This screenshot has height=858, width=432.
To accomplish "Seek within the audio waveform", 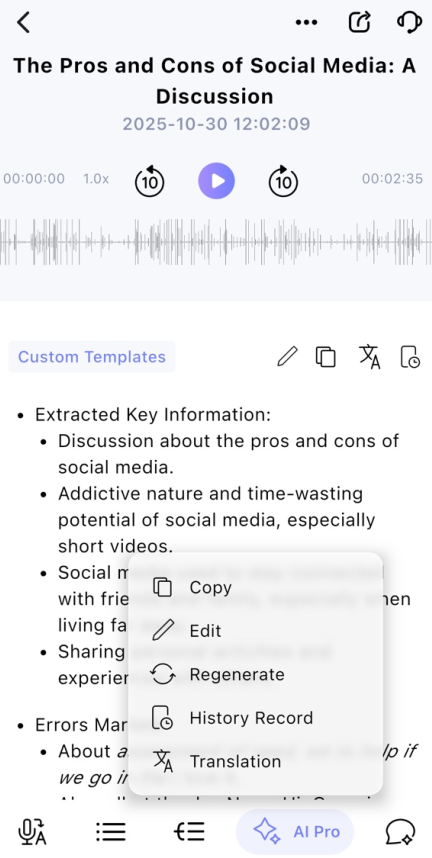I will pos(216,242).
